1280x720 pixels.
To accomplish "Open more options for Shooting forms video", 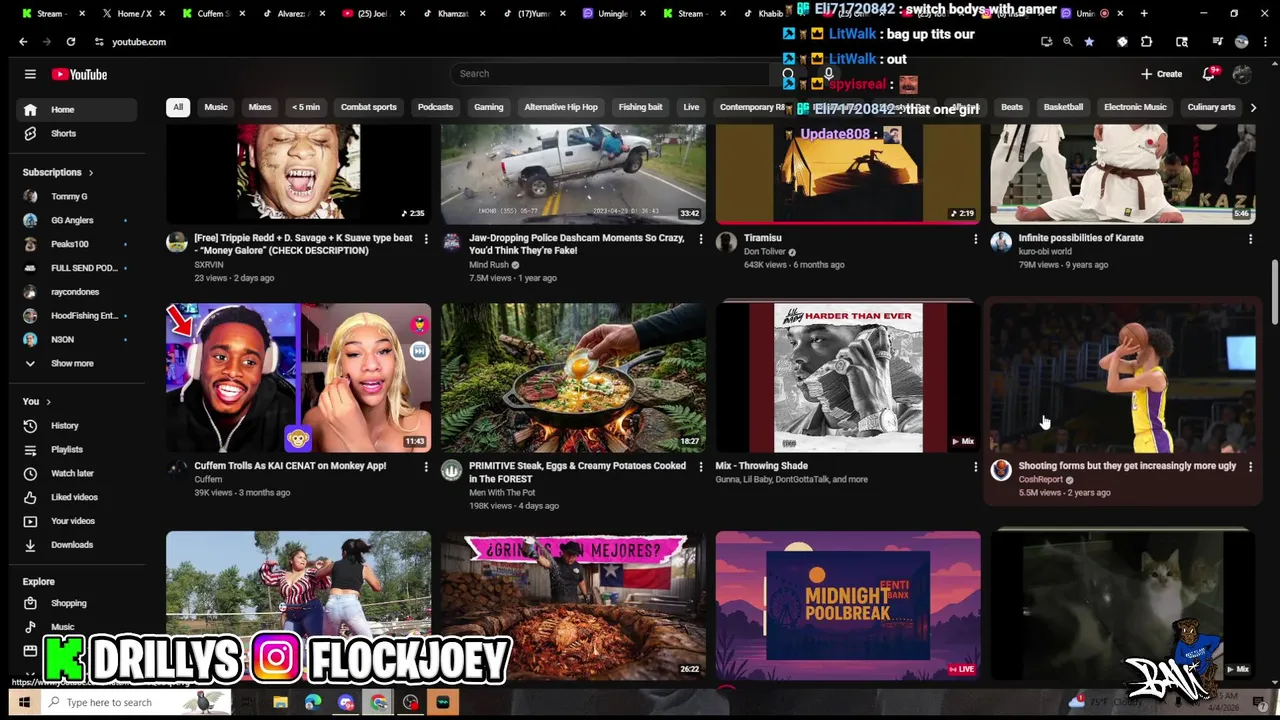I will pyautogui.click(x=1250, y=467).
